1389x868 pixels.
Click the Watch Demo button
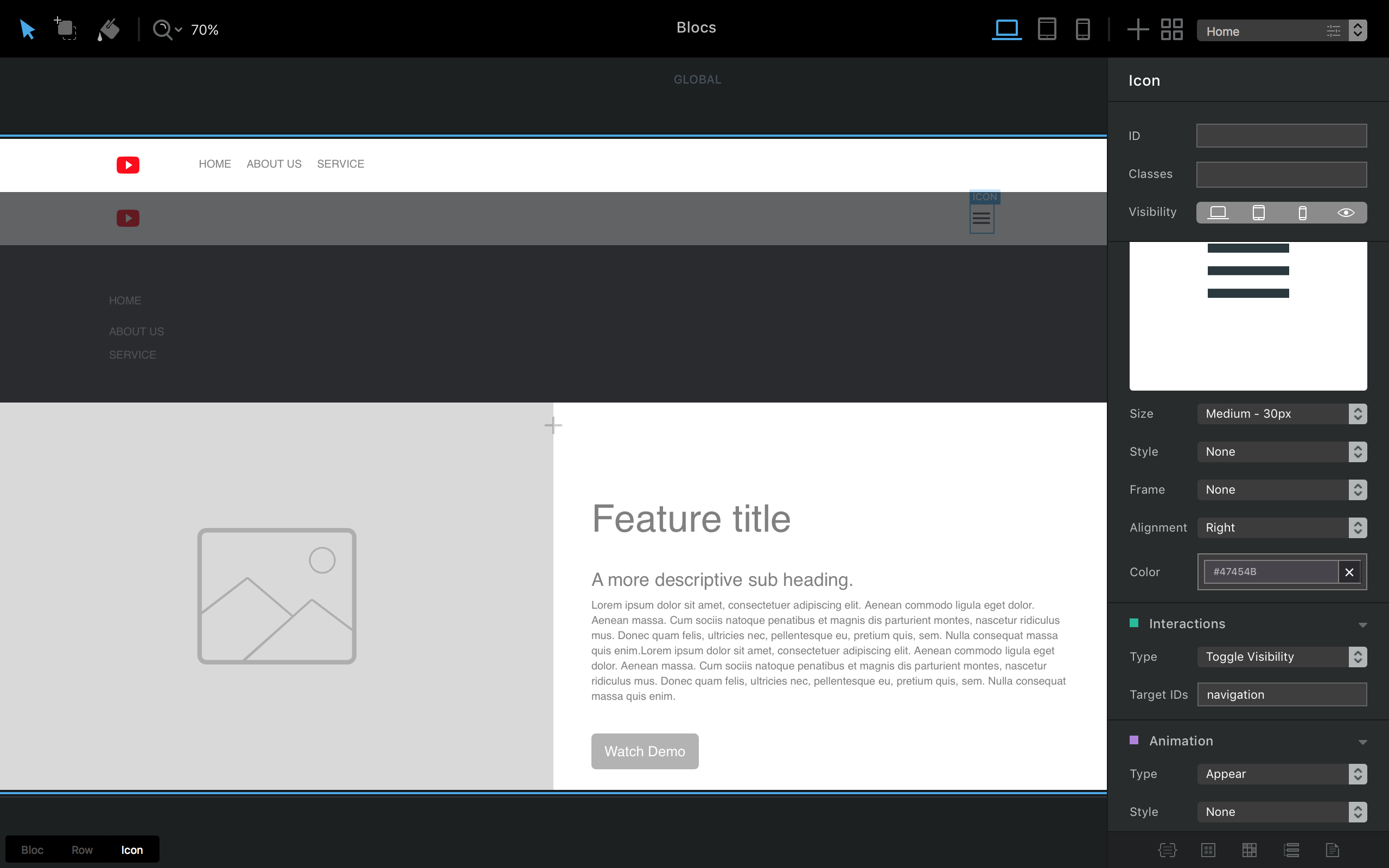[x=645, y=751]
